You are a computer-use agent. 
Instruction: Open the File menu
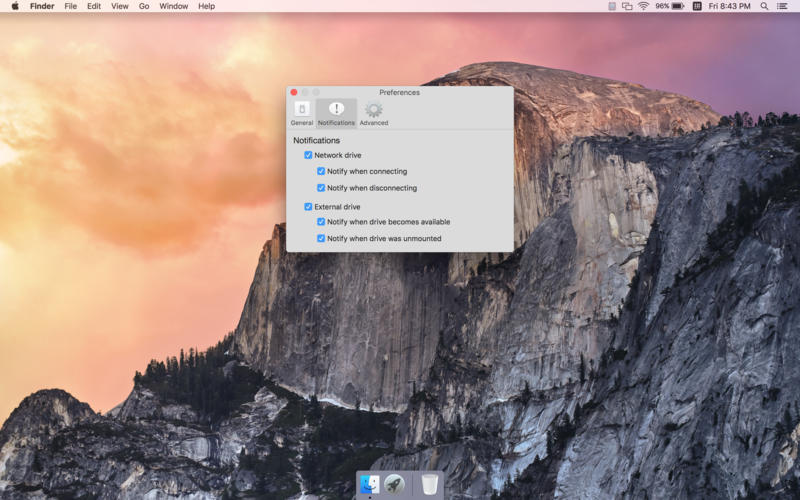click(x=70, y=6)
